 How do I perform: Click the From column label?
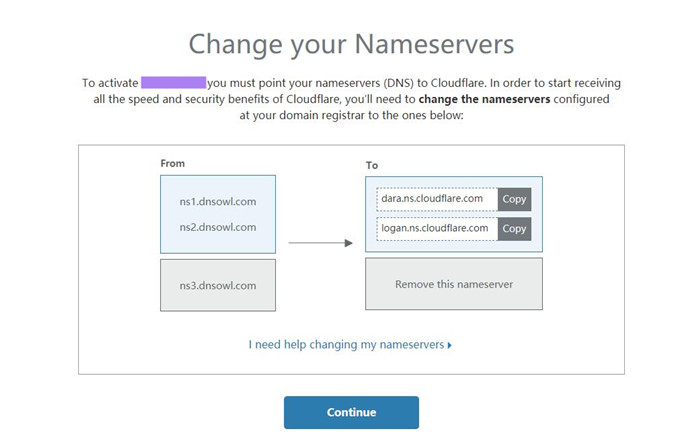click(x=172, y=163)
